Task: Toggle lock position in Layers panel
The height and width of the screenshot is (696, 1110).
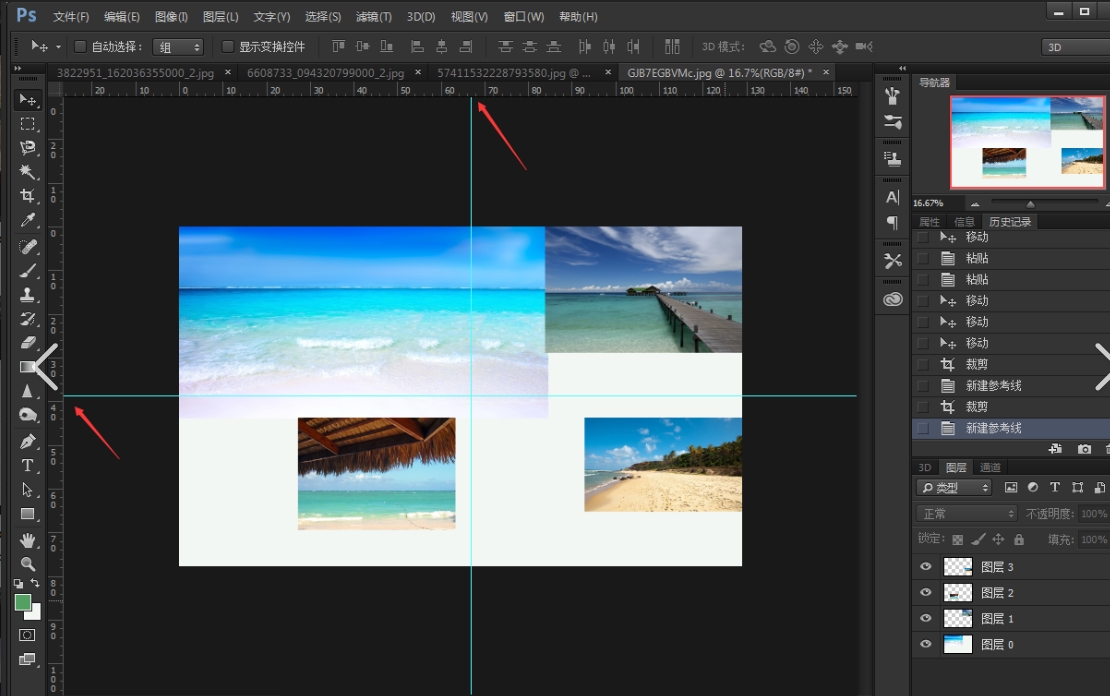Action: pyautogui.click(x=998, y=540)
